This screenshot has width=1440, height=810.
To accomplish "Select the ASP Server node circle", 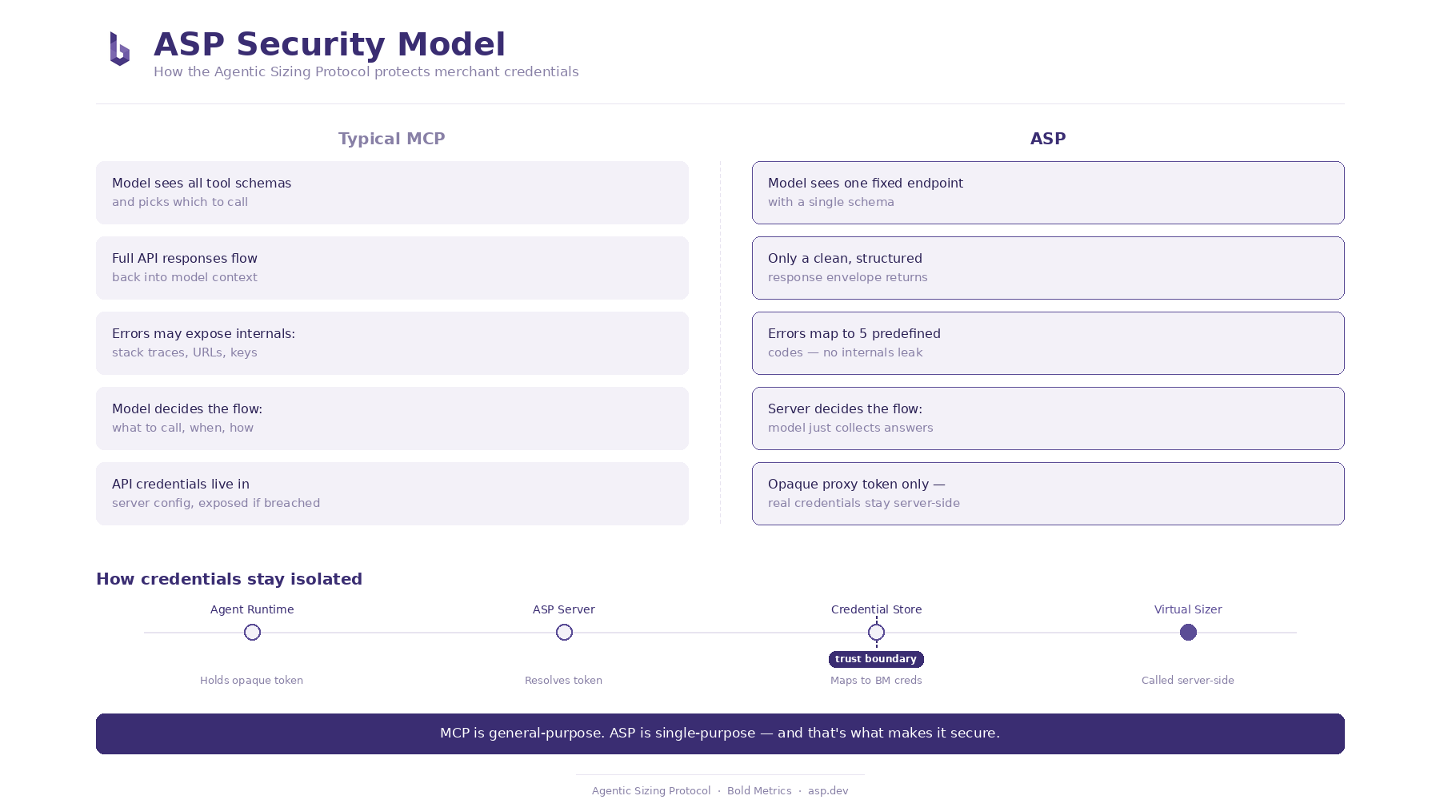I will [x=564, y=632].
